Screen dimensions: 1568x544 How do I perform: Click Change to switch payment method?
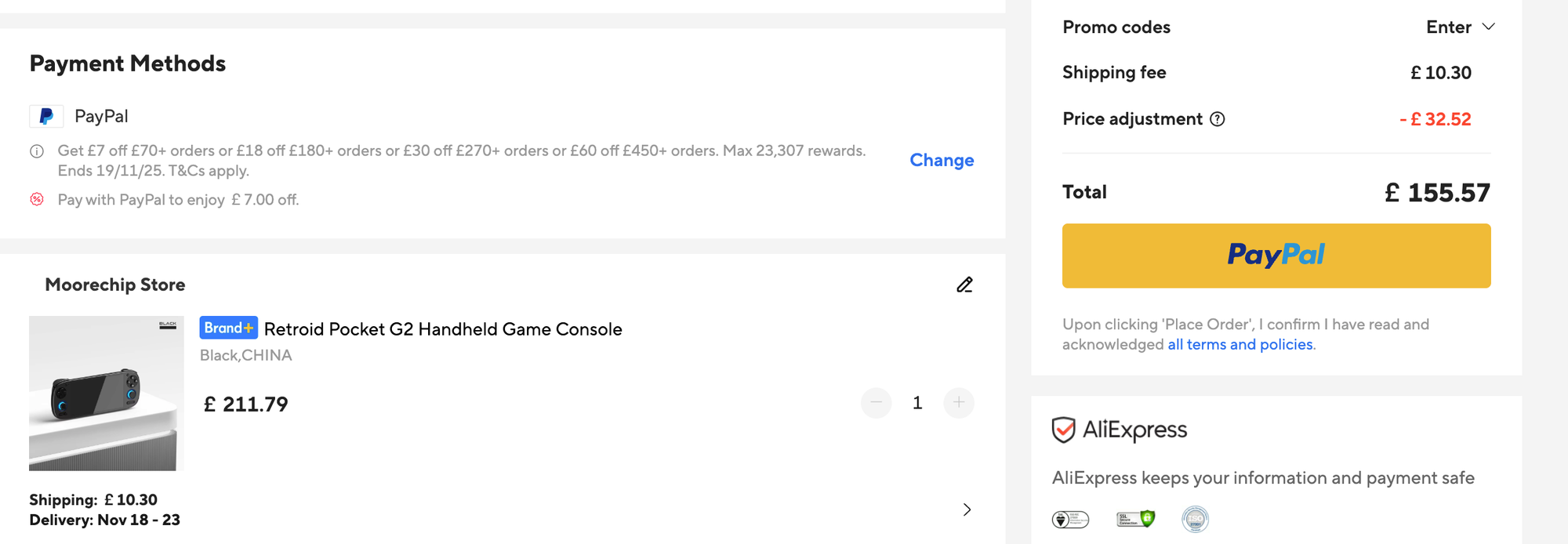942,160
